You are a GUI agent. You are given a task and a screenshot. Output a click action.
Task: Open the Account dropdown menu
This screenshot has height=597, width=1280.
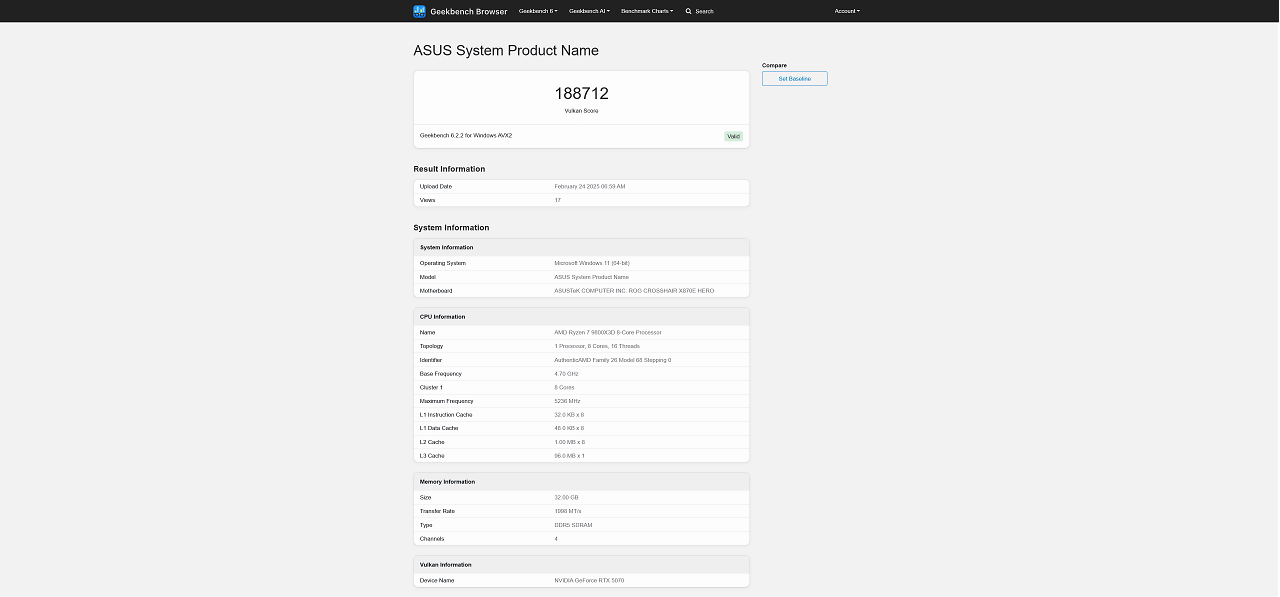point(847,11)
